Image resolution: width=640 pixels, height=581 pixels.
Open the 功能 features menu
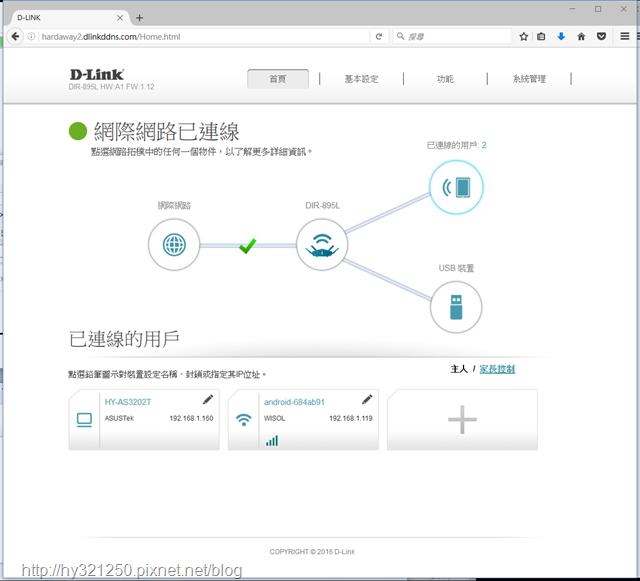click(x=445, y=79)
